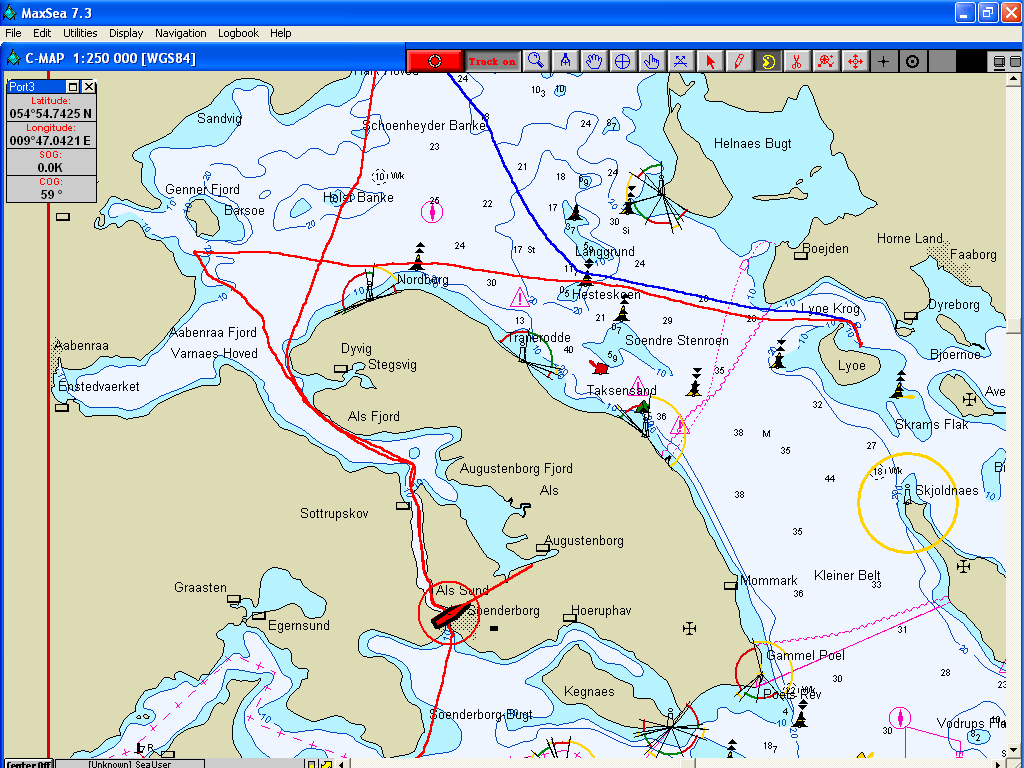
Task: Click the SOG value 0.0K
Action: pos(51,167)
